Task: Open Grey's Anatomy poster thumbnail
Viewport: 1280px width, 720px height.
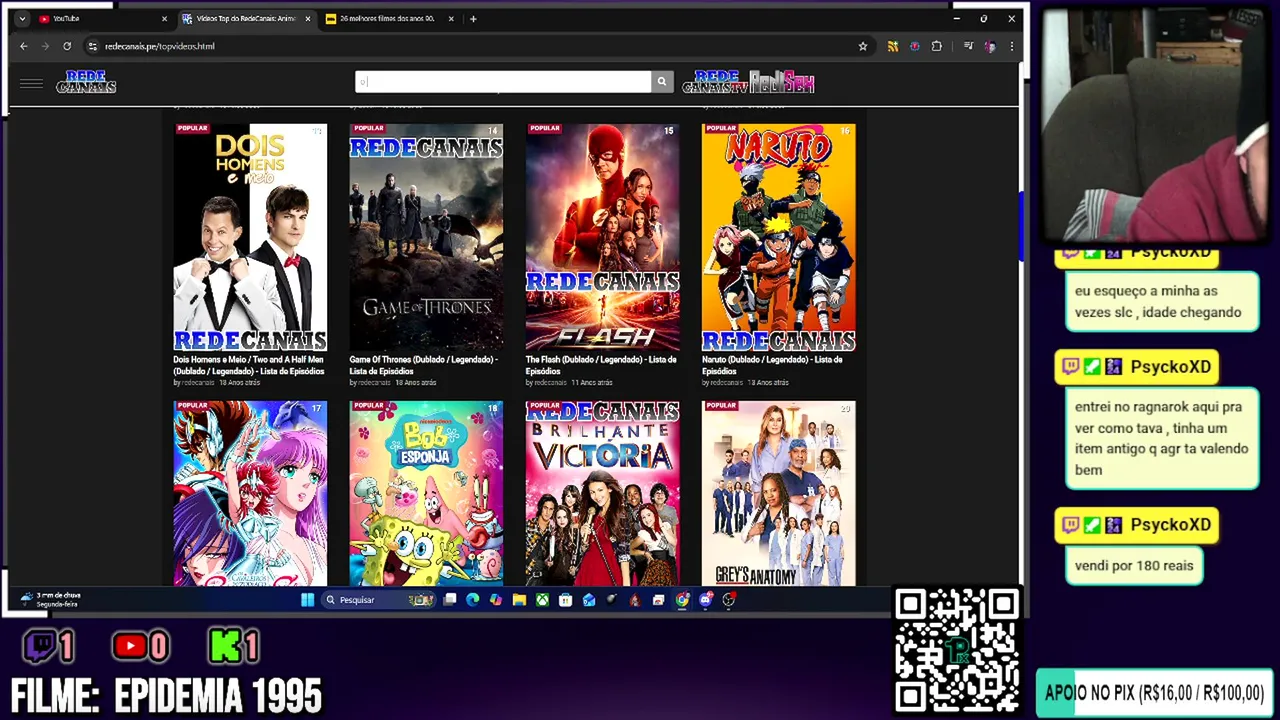Action: point(778,493)
